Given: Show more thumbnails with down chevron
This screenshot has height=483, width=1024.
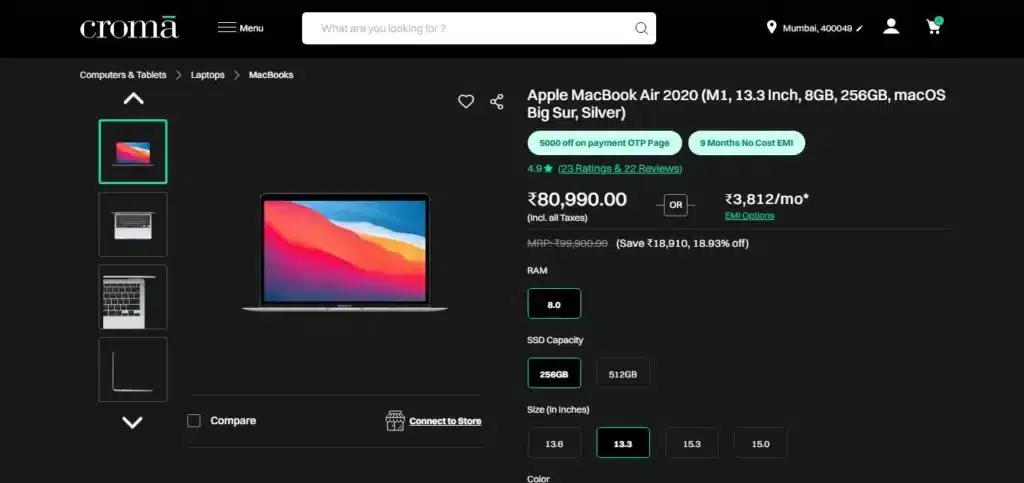Looking at the screenshot, I should [x=133, y=422].
